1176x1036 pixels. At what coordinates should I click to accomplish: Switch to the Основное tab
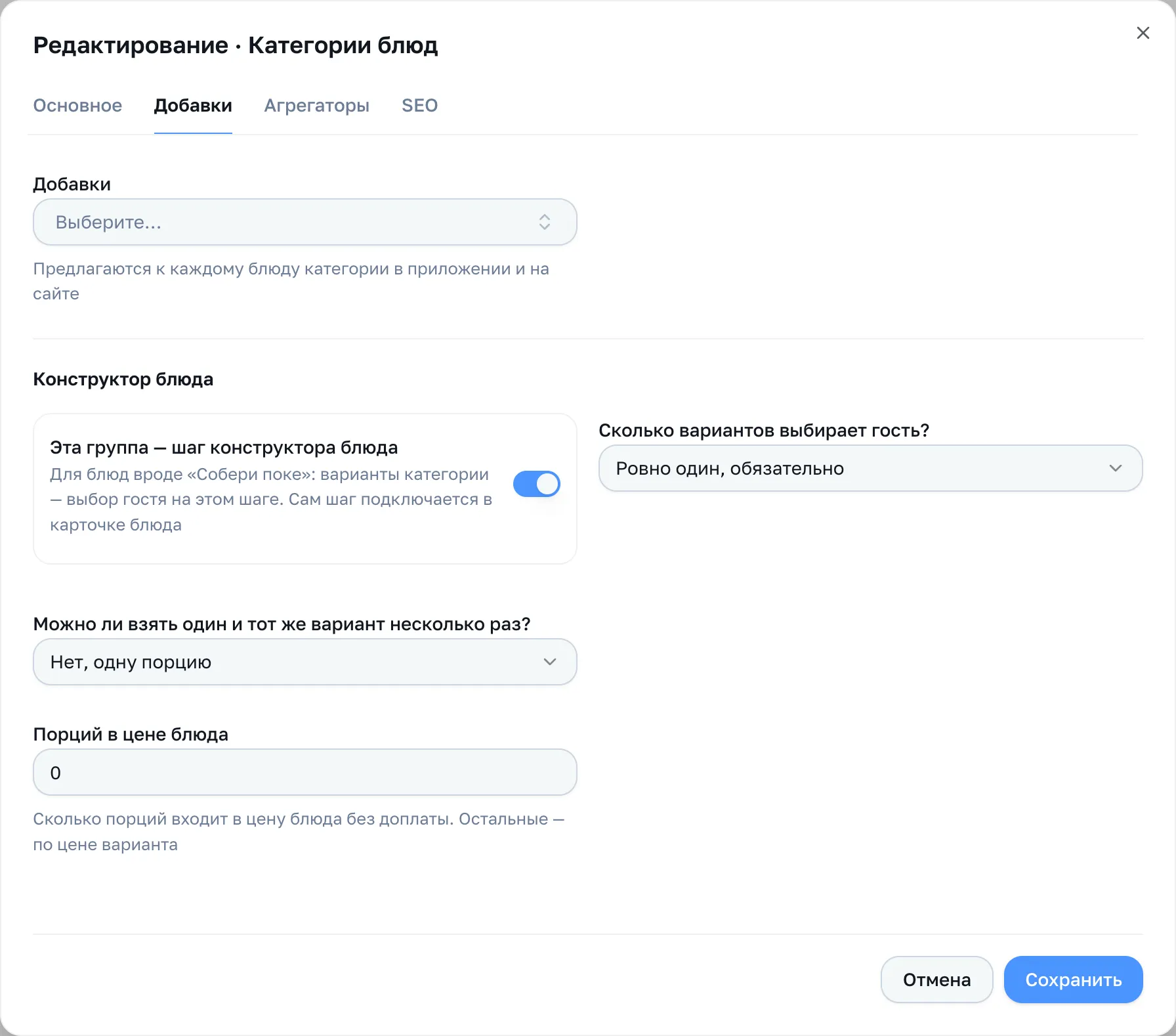[x=77, y=106]
